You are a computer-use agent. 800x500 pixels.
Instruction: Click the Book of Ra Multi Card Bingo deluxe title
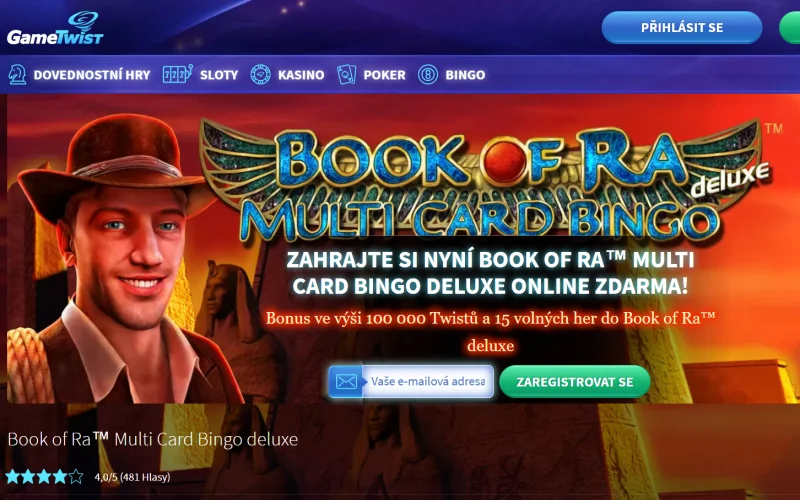coord(153,439)
